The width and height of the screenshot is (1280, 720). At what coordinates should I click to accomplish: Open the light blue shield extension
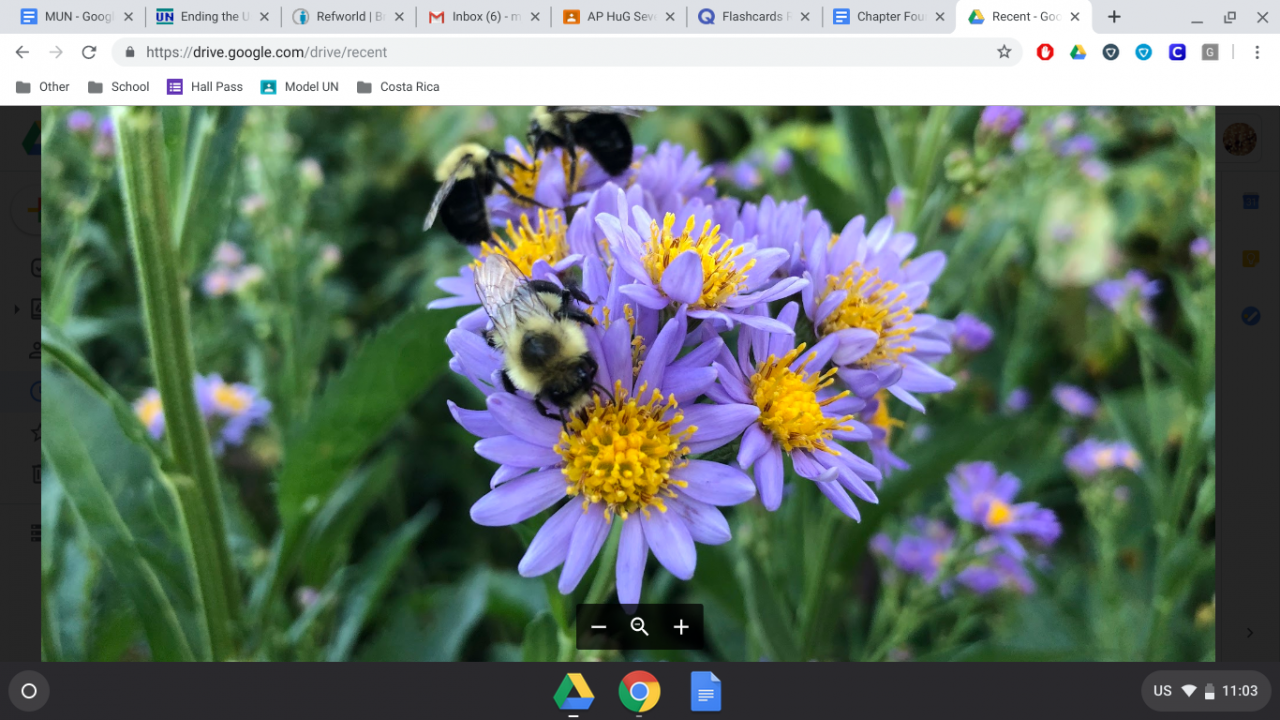coord(1144,52)
